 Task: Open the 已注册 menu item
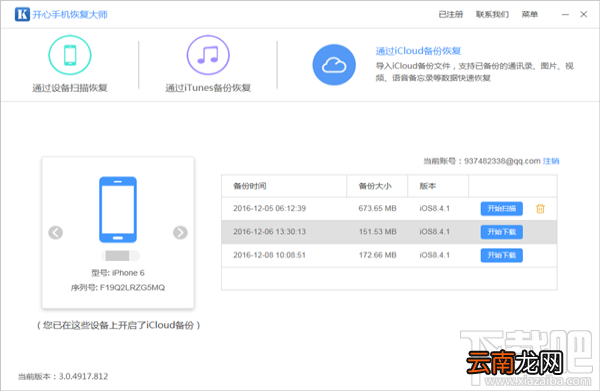click(x=450, y=15)
